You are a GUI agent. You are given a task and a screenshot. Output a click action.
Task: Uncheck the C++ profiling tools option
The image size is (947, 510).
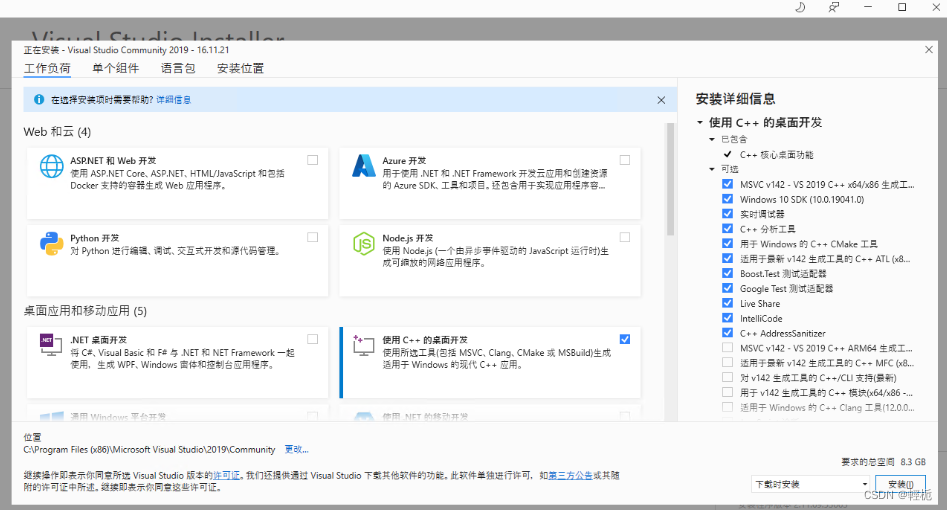click(x=727, y=228)
